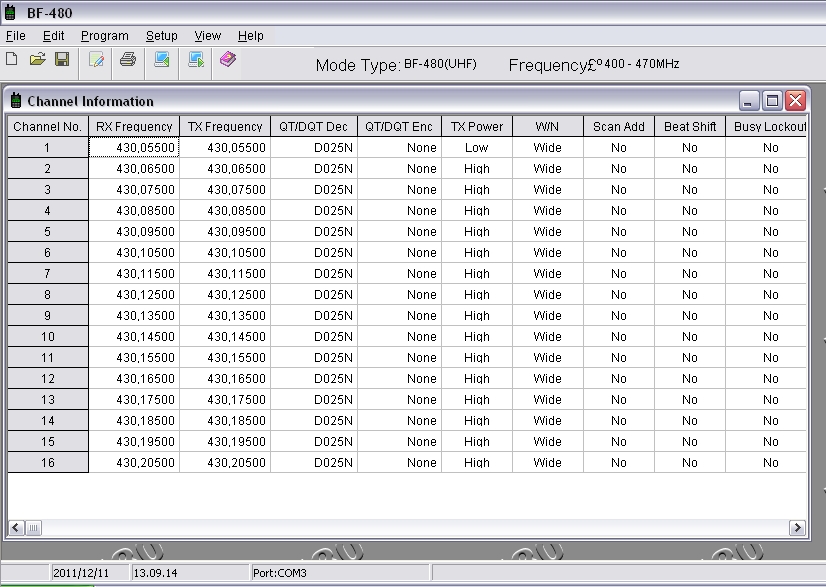Open the Help menu
The height and width of the screenshot is (587, 826).
[x=250, y=36]
